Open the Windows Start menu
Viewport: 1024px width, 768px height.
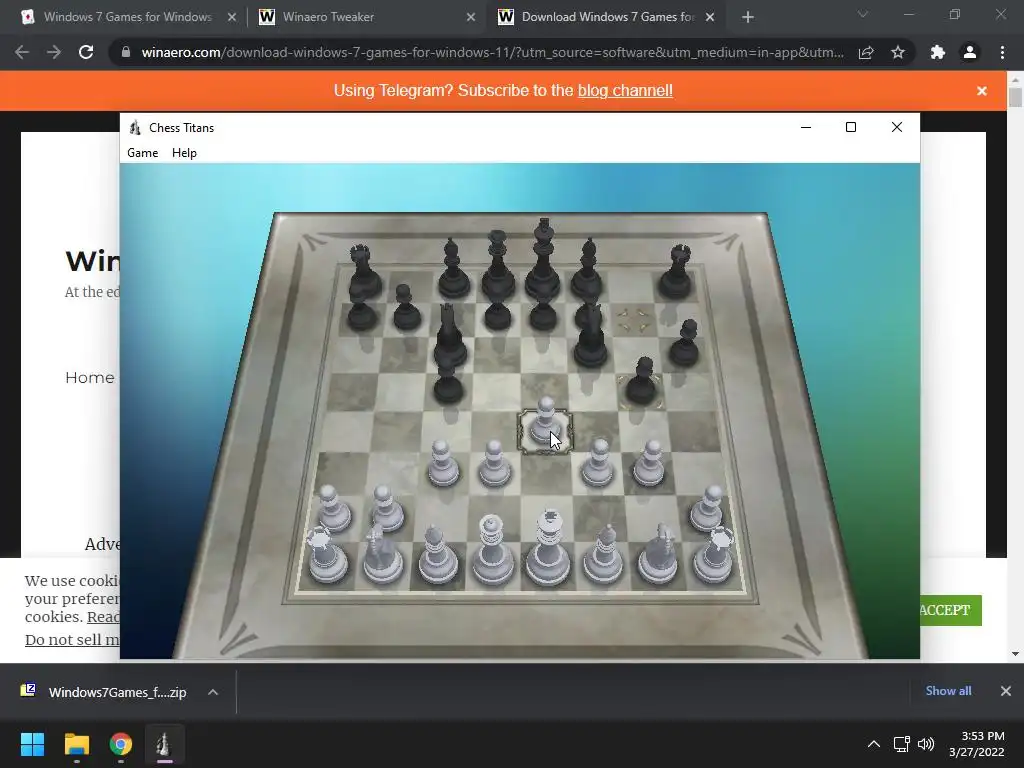click(32, 744)
